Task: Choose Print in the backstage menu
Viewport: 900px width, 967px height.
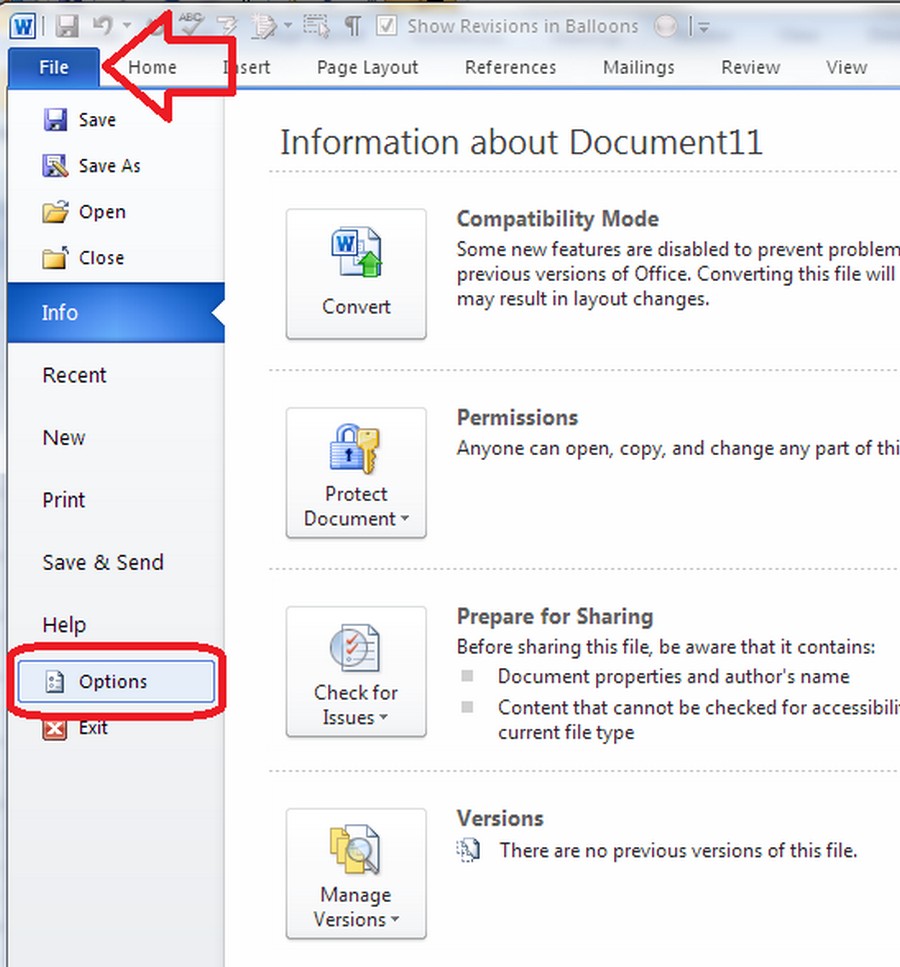Action: 64,500
